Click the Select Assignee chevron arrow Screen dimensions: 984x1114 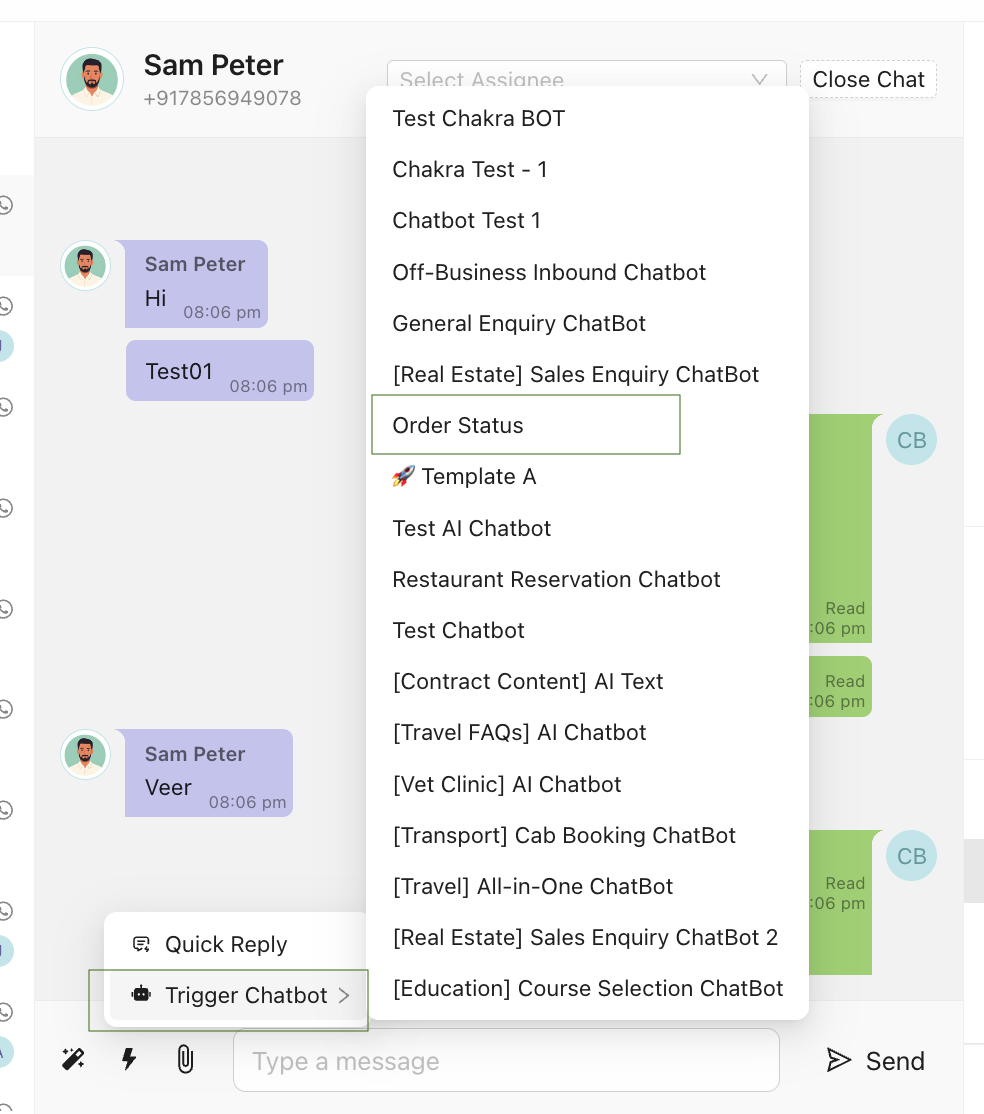pyautogui.click(x=759, y=79)
